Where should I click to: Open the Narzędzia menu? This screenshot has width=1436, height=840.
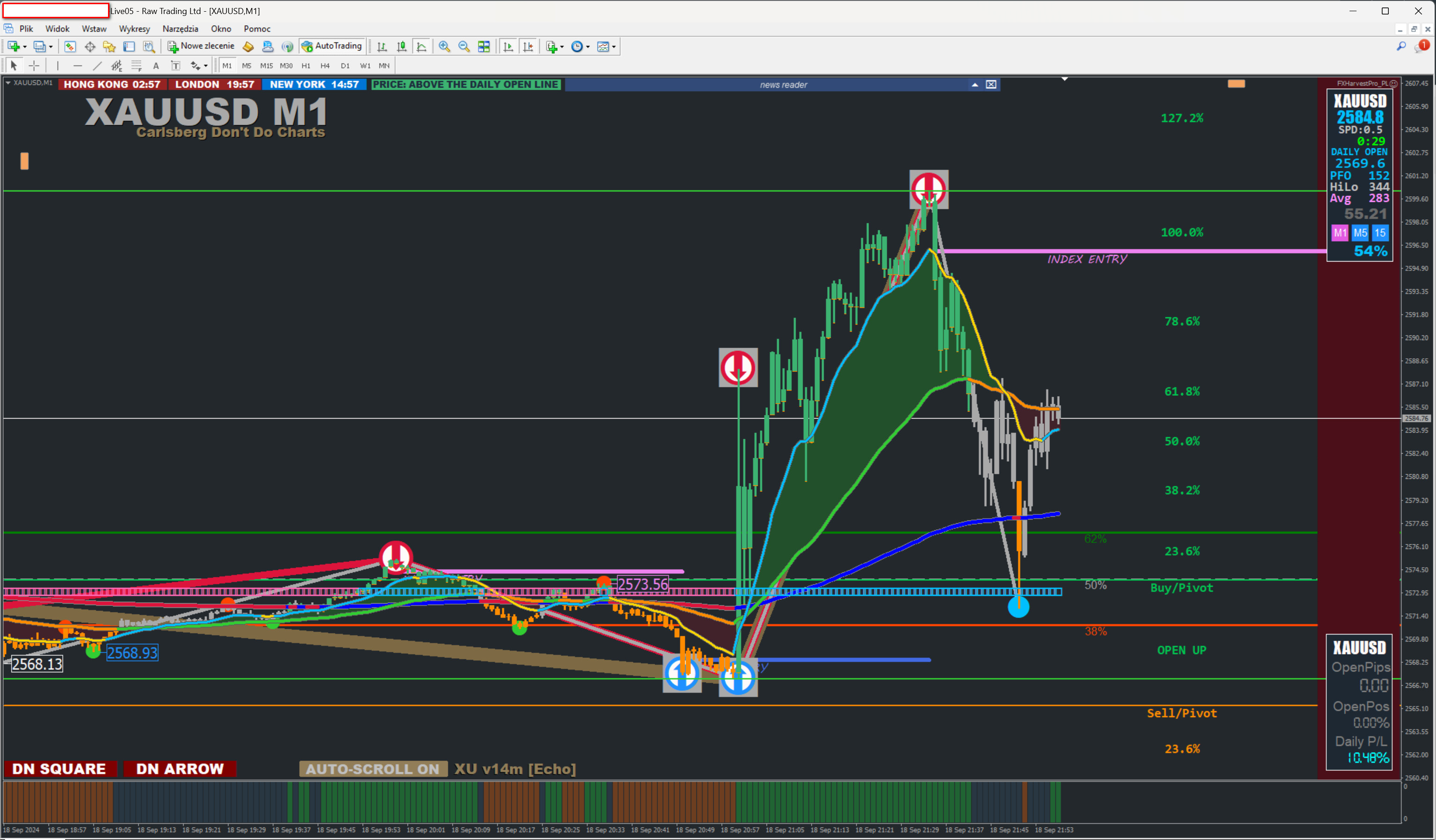(x=180, y=28)
